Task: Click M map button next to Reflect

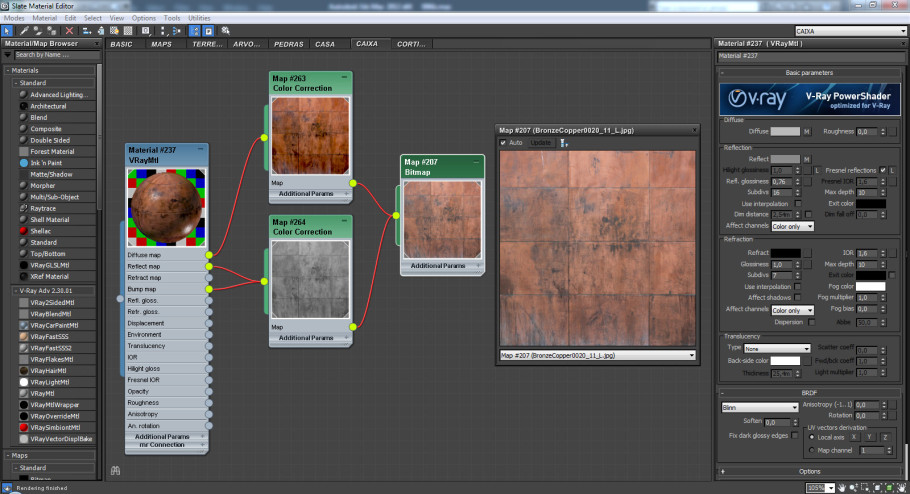Action: [x=807, y=159]
